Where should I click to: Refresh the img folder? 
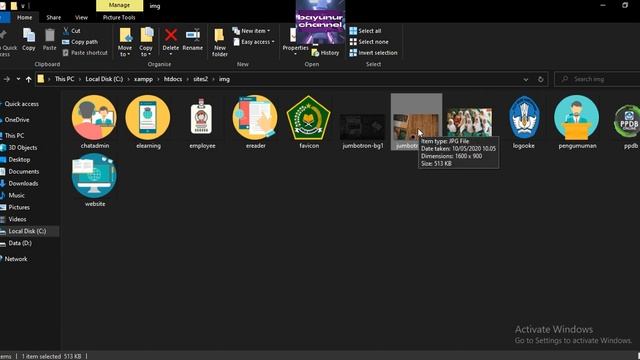click(540, 79)
